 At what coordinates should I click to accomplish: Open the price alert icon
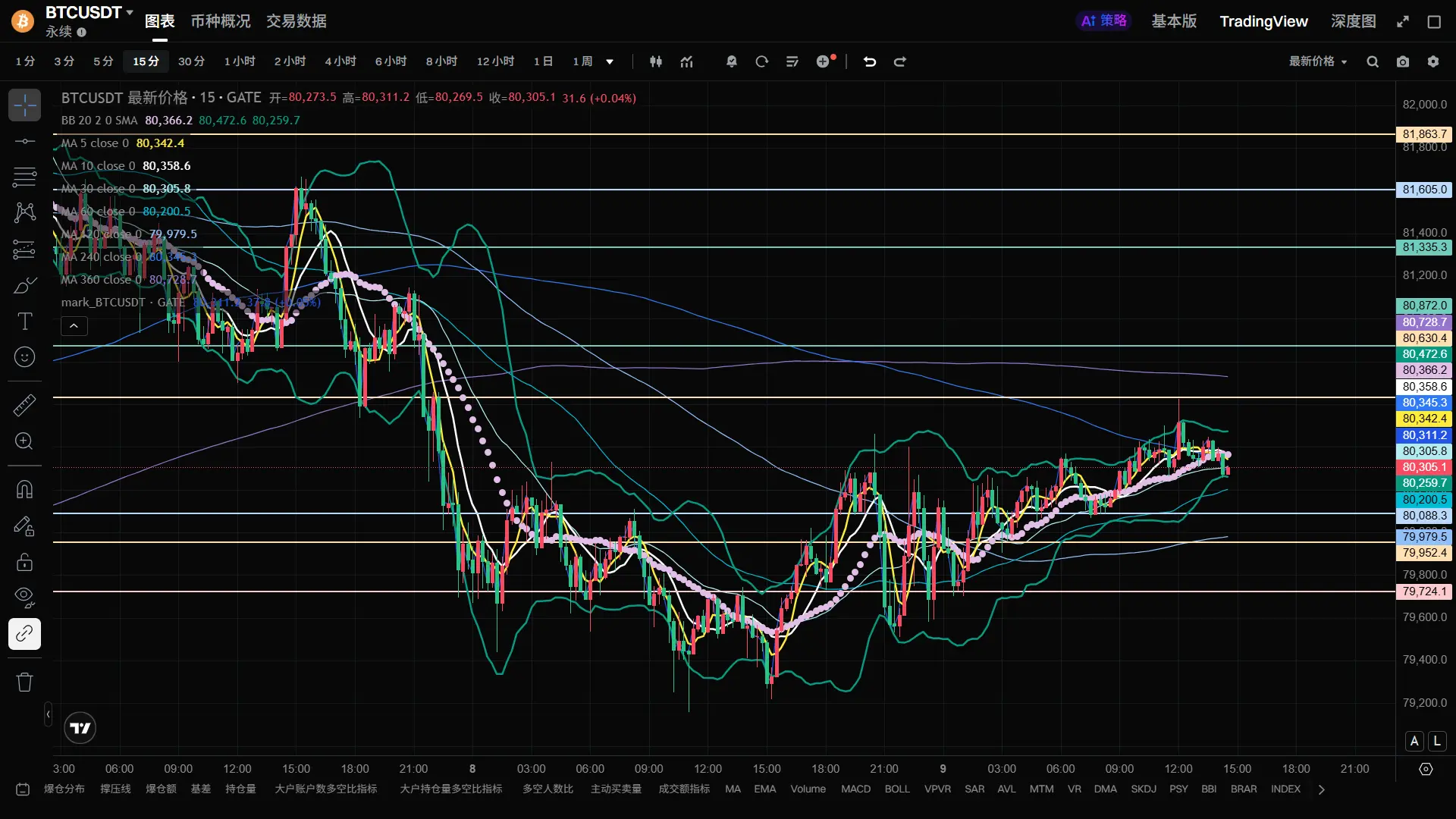[732, 61]
